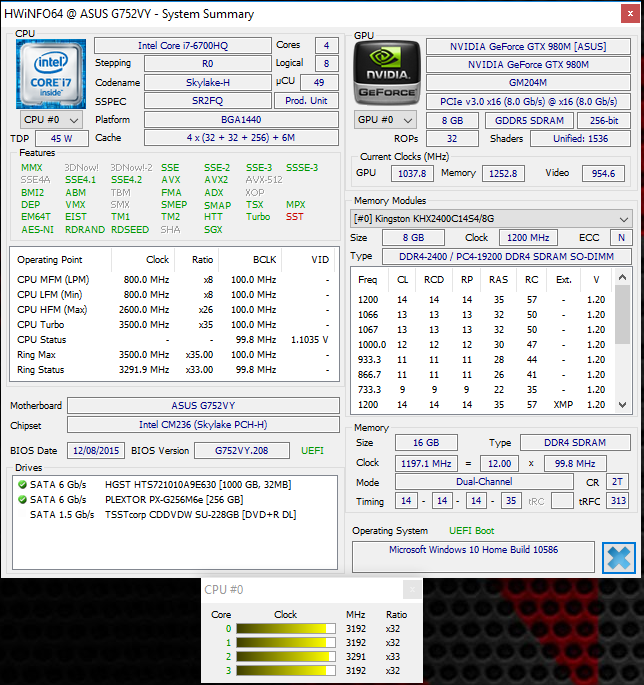
Task: Click the GDDR5 SDRAM memory type field
Action: point(530,121)
